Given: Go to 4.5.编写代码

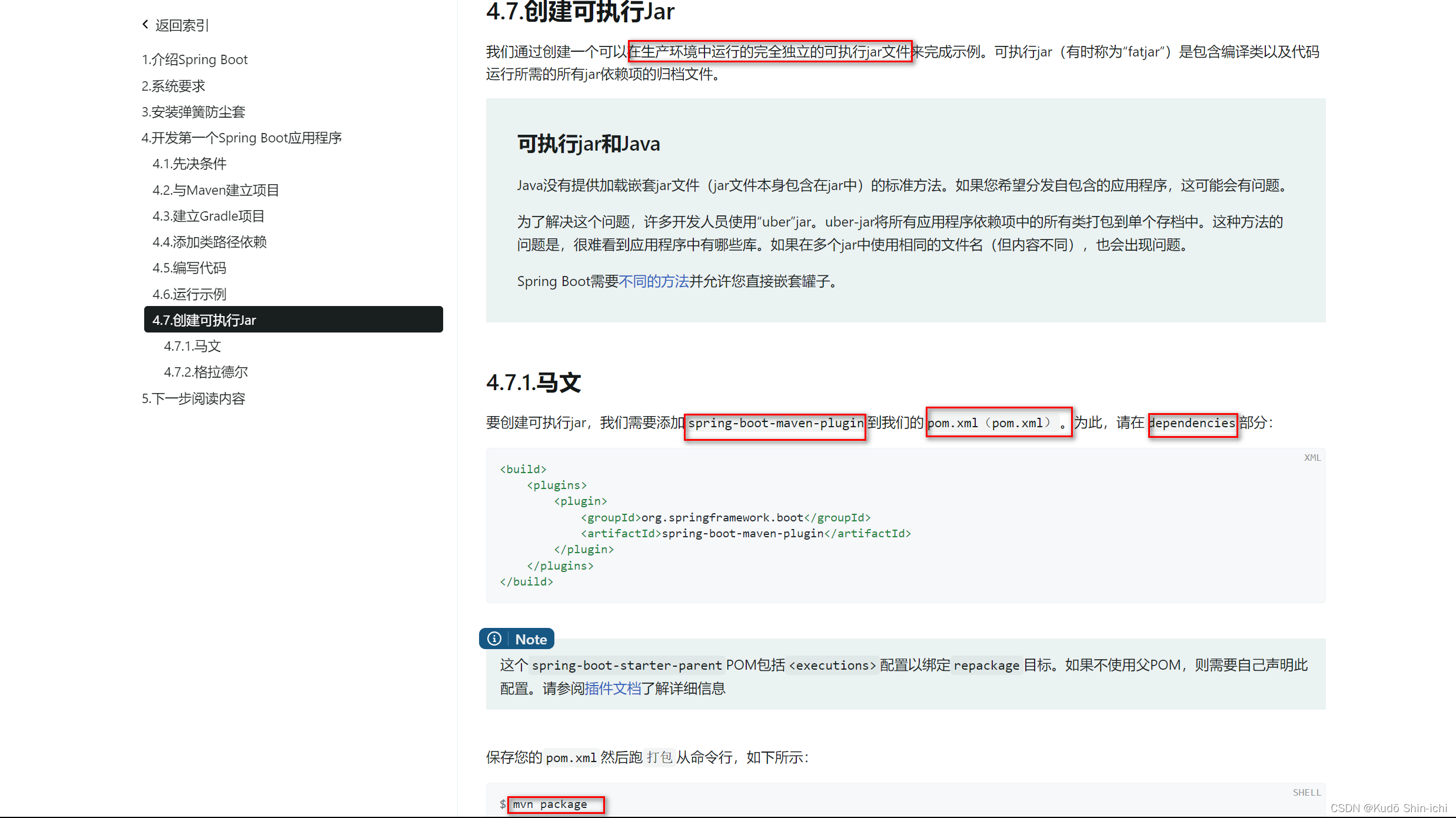Looking at the screenshot, I should [x=190, y=268].
